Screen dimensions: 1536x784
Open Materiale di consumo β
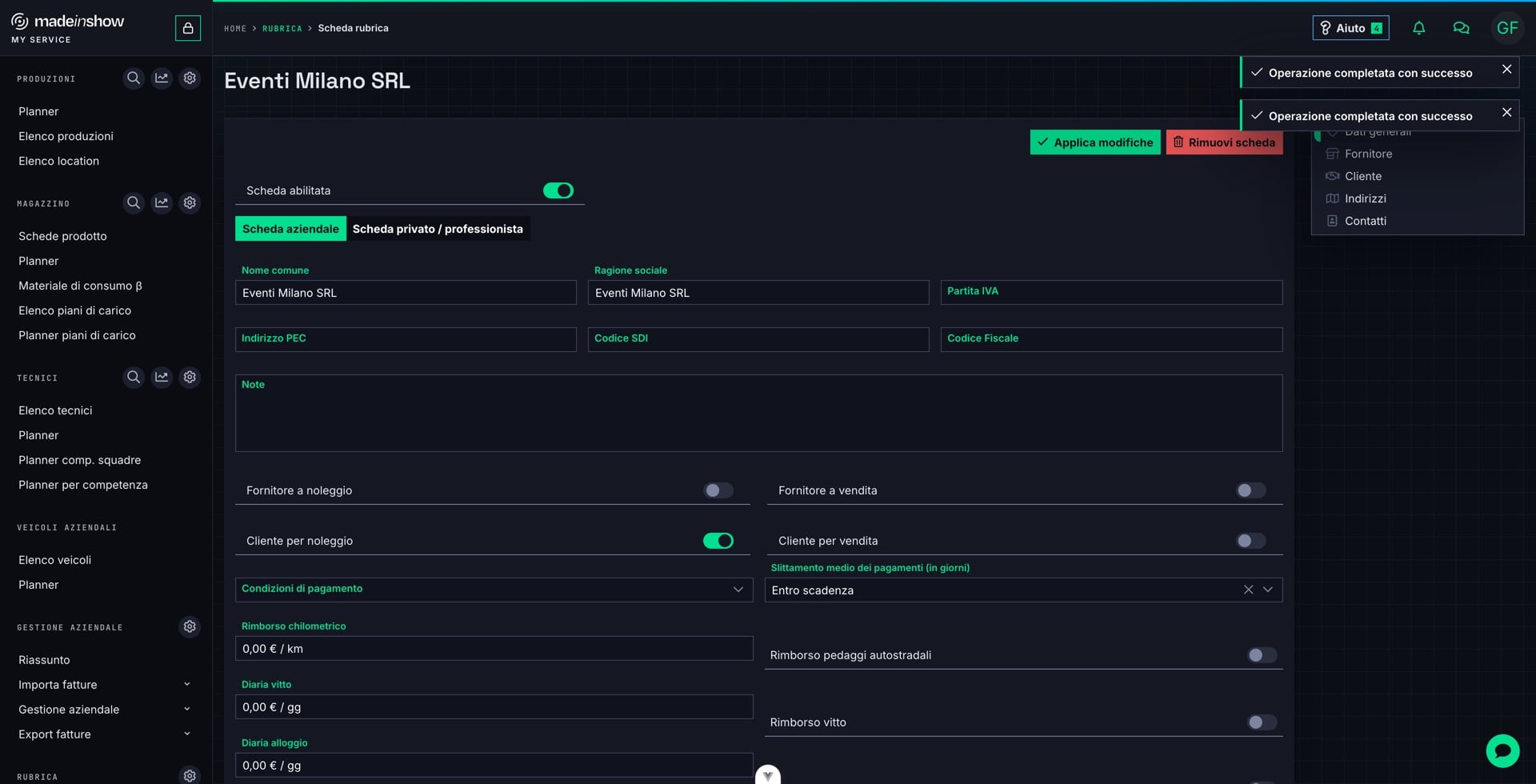[80, 286]
